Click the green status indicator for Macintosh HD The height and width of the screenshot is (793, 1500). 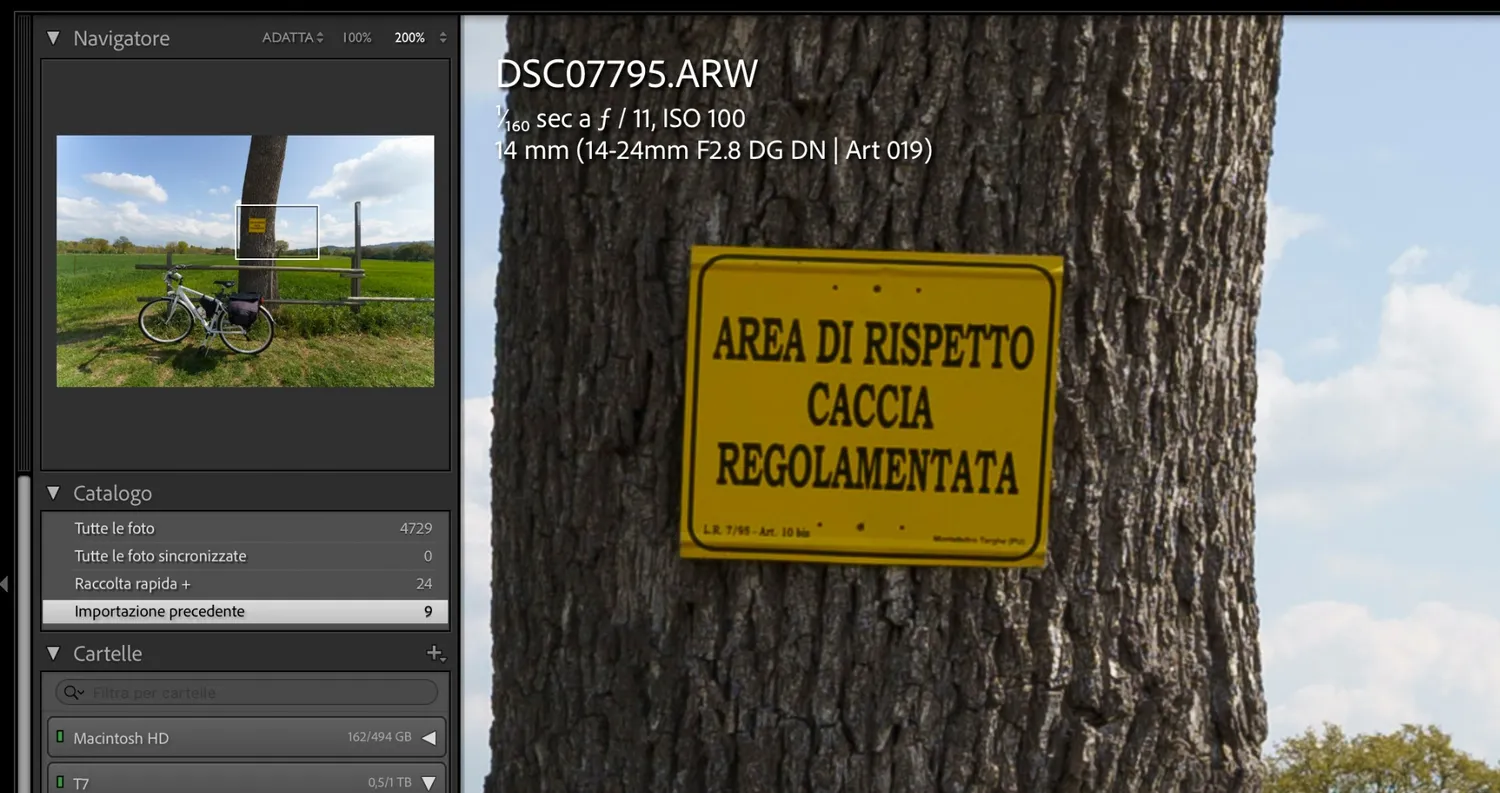pyautogui.click(x=60, y=737)
